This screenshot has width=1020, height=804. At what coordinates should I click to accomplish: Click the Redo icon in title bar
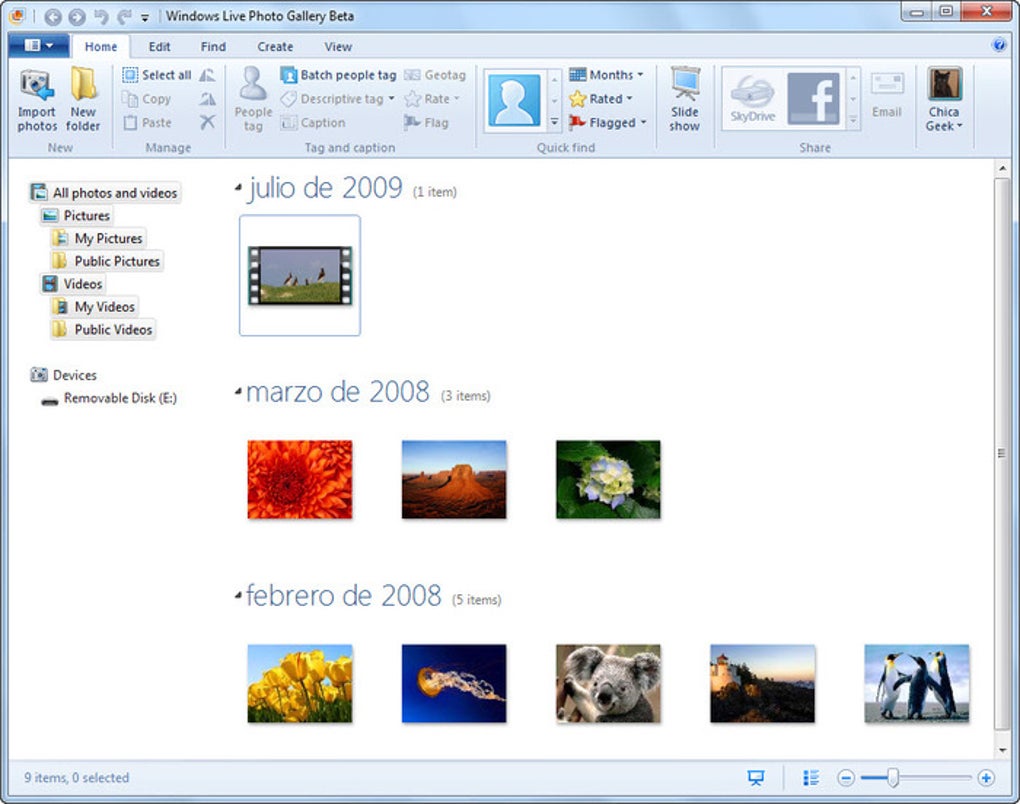pyautogui.click(x=124, y=16)
